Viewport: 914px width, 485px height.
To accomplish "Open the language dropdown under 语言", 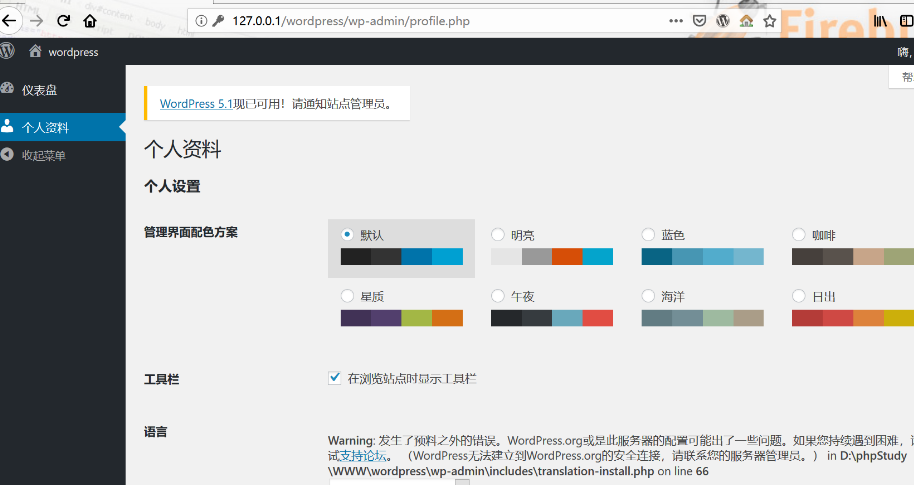I will point(399,482).
